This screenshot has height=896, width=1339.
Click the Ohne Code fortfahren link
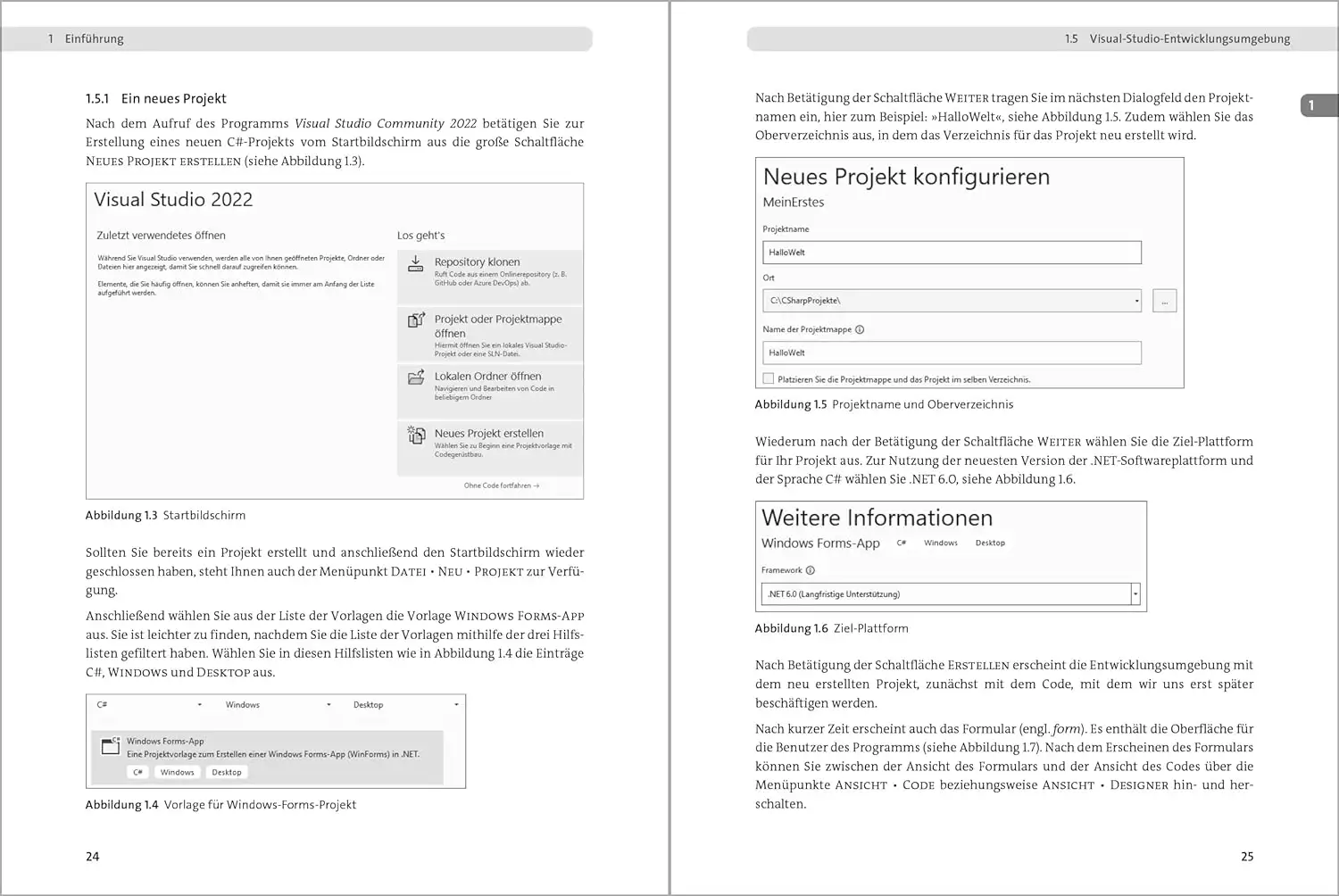coord(501,485)
